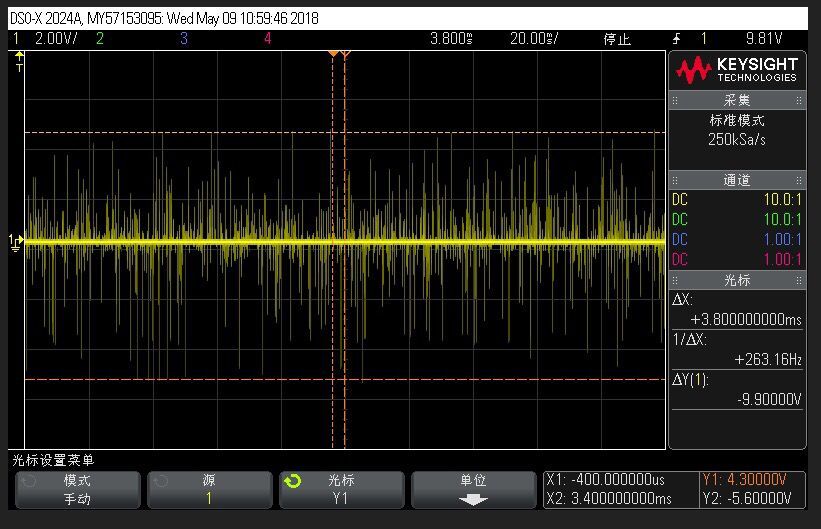Viewport: 821px width, 529px height.
Task: Open the 模式 手动 softkey
Action: pos(77,490)
